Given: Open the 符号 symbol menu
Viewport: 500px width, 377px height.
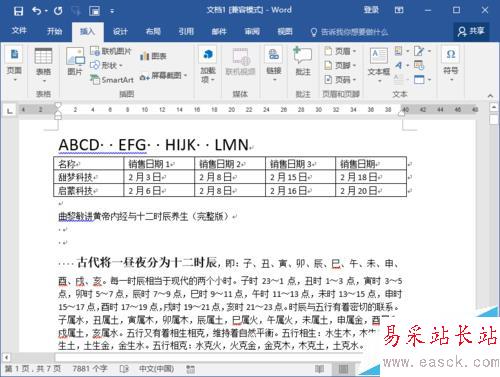Looking at the screenshot, I should point(451,65).
